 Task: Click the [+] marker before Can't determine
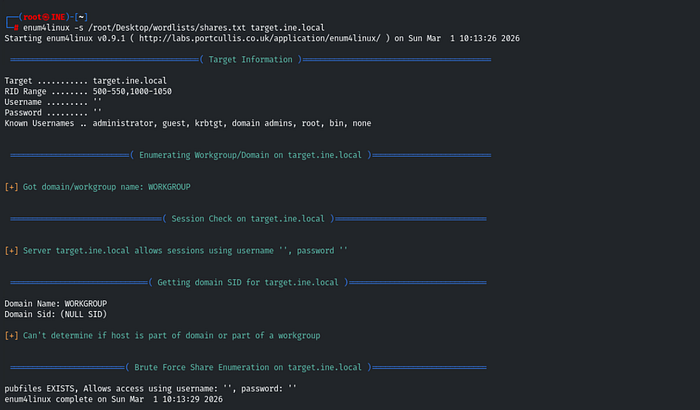point(11,335)
